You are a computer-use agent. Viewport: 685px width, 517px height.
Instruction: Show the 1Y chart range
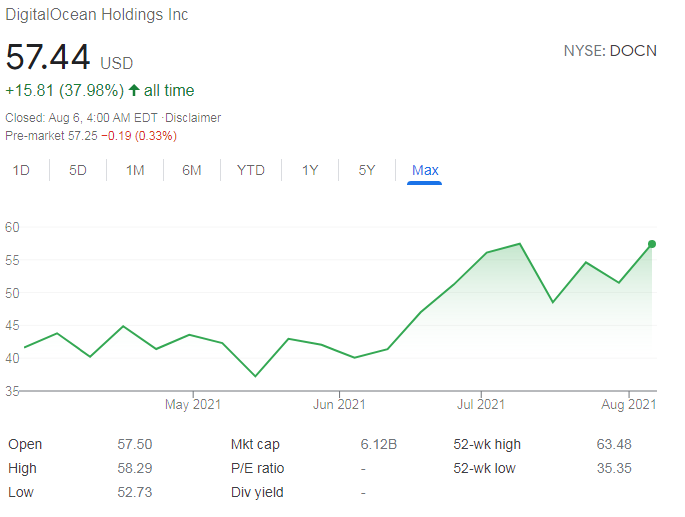[x=310, y=170]
